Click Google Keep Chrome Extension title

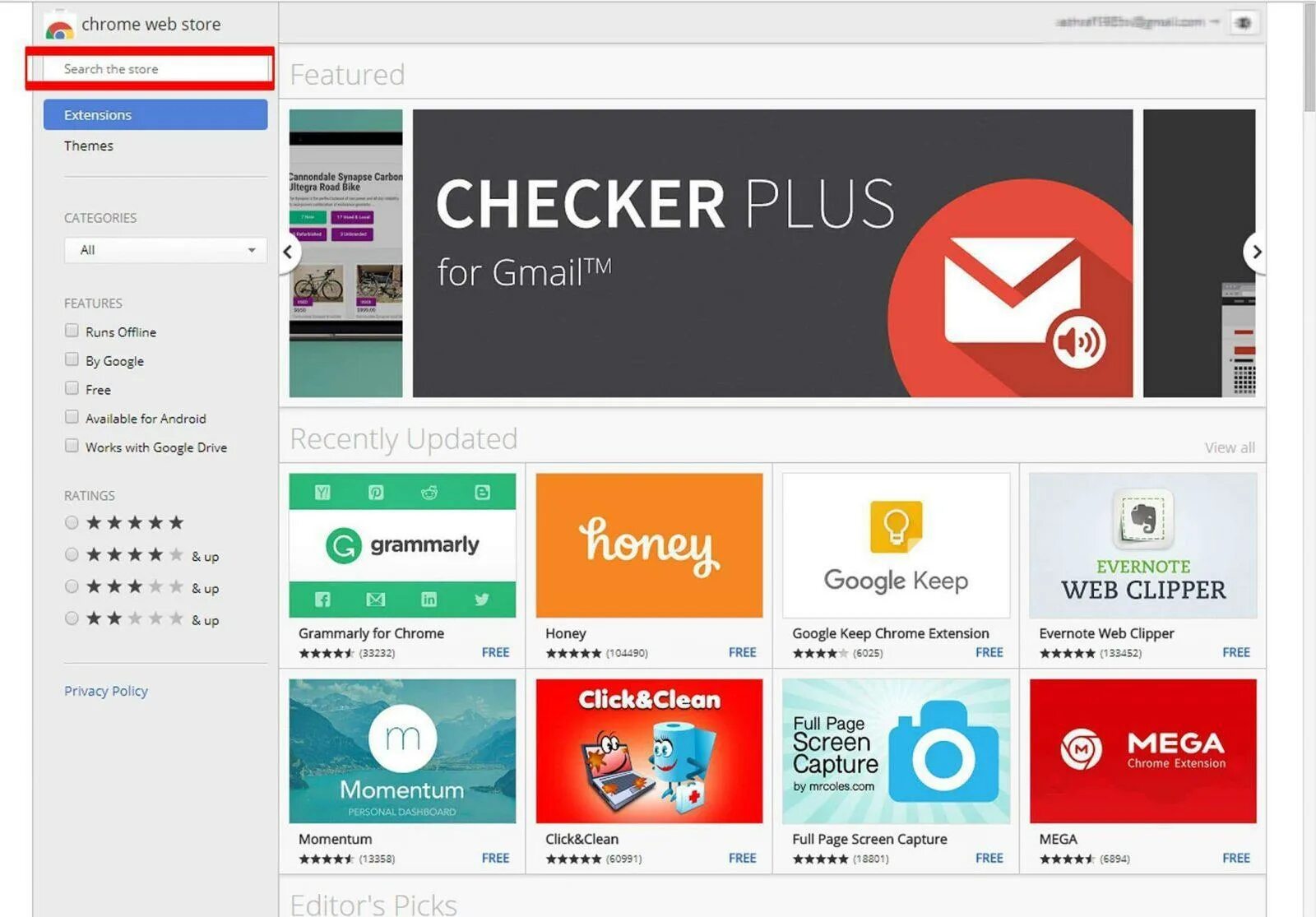(x=891, y=633)
